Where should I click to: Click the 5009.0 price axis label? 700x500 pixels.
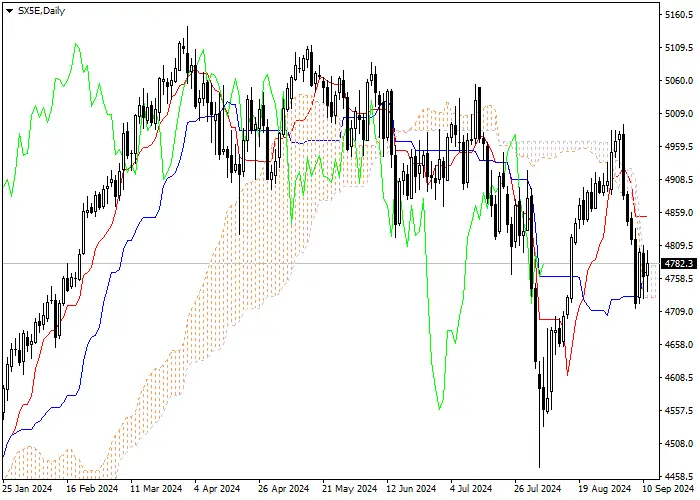click(679, 113)
